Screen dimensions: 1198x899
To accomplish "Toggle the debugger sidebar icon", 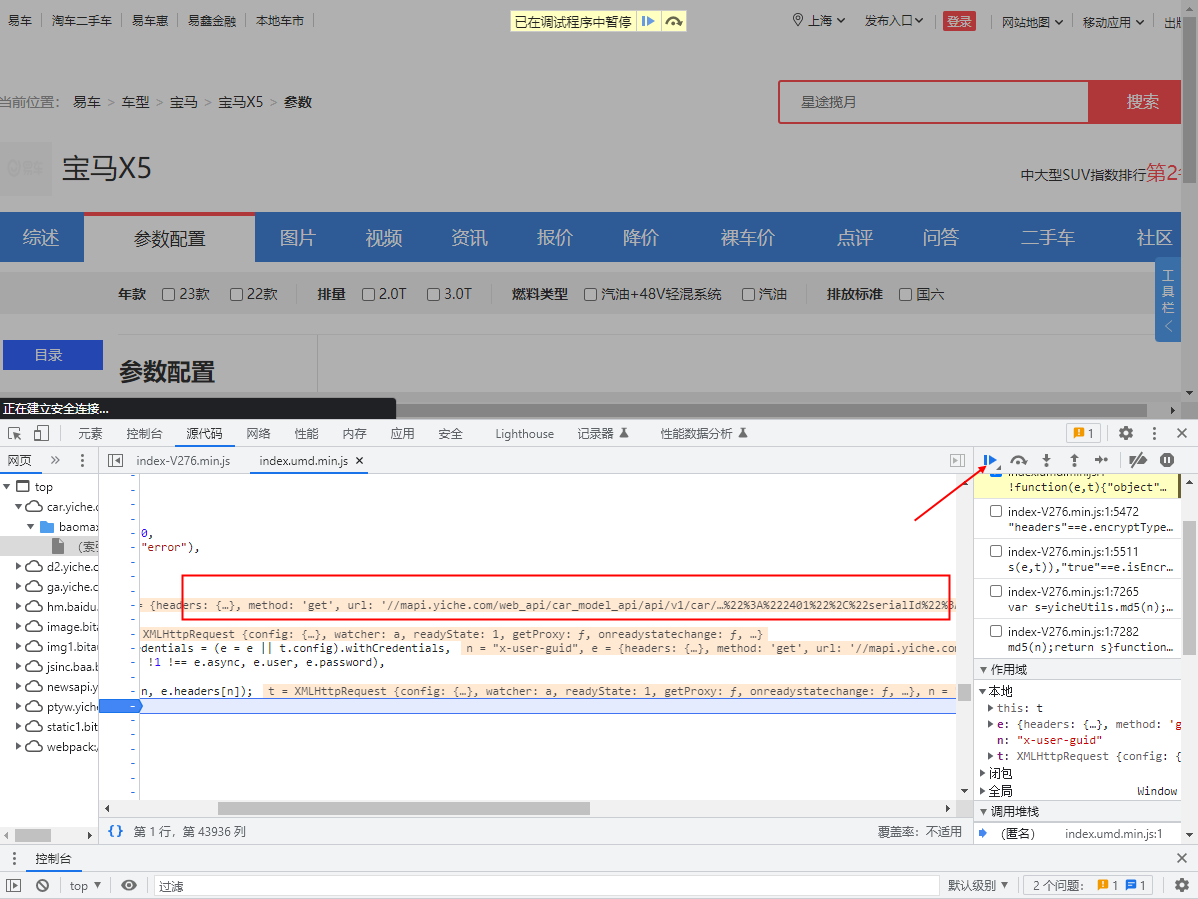I will 957,461.
